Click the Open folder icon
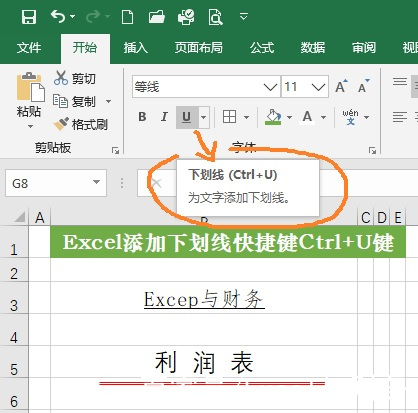The width and height of the screenshot is (418, 413). 157,17
